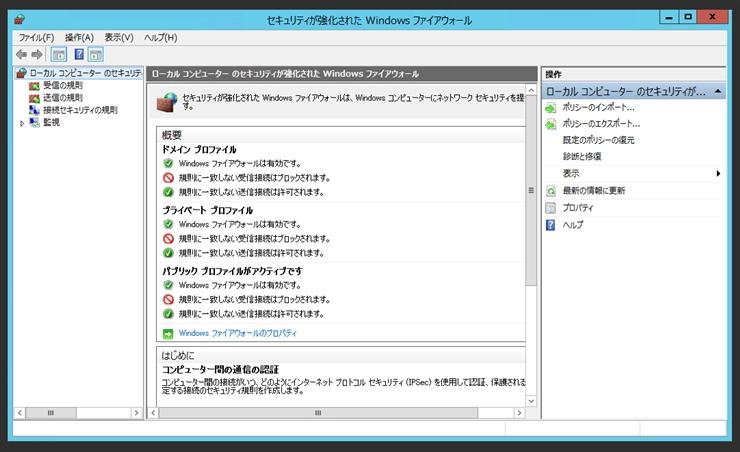The height and width of the screenshot is (452, 740).
Task: Click red block icon under パブリック プロファイル
Action: click(x=168, y=300)
